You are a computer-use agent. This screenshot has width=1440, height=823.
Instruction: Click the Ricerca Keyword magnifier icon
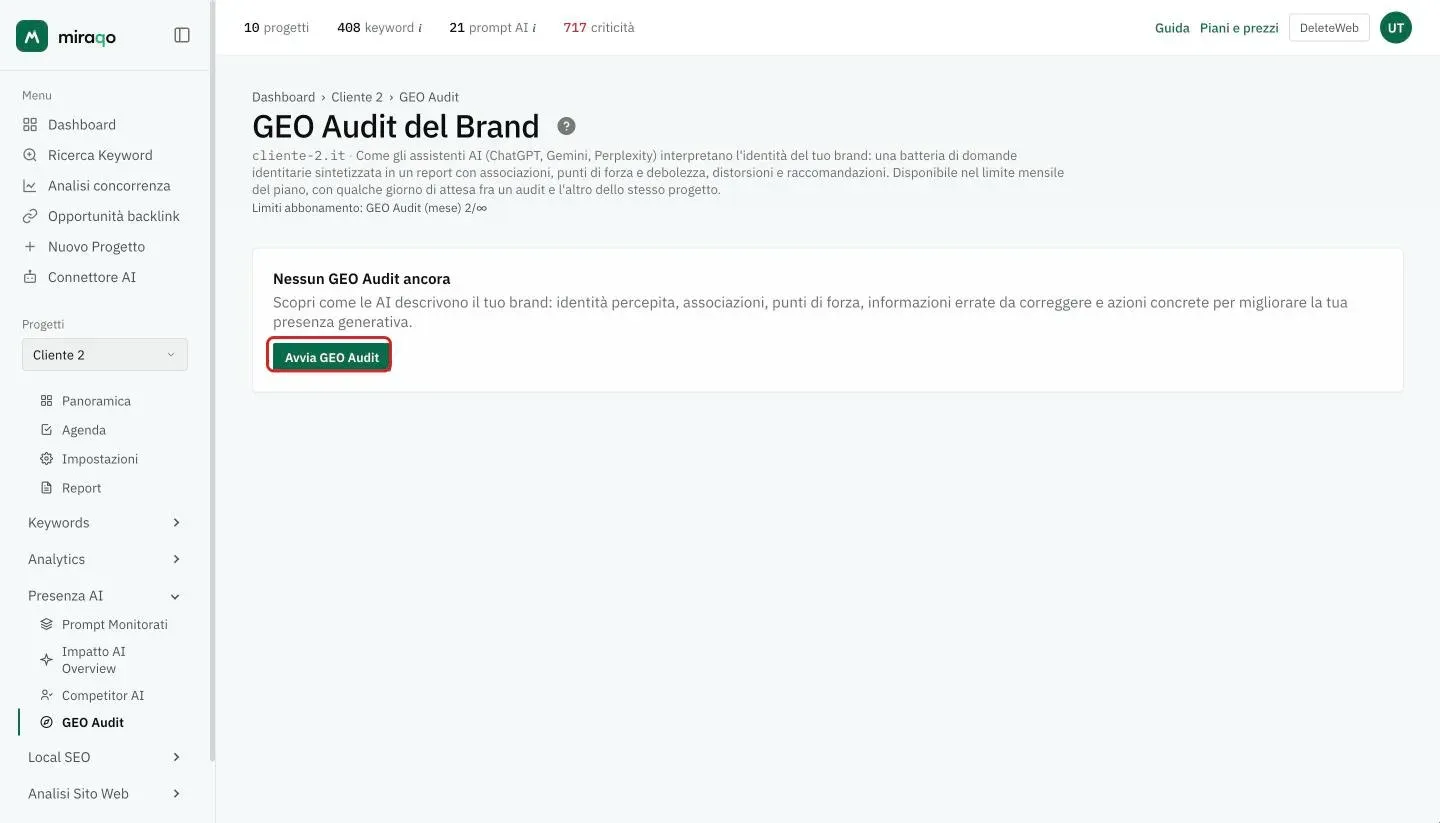30,155
